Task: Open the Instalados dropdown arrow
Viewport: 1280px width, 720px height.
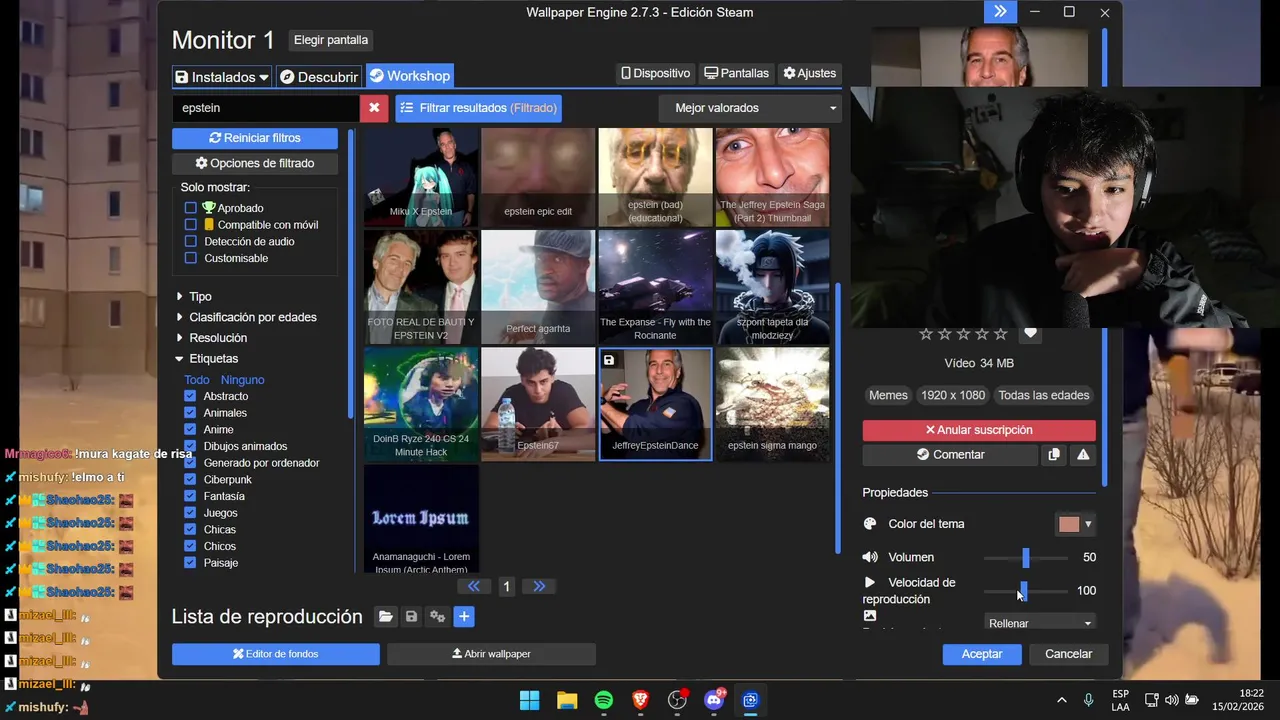Action: pyautogui.click(x=264, y=77)
